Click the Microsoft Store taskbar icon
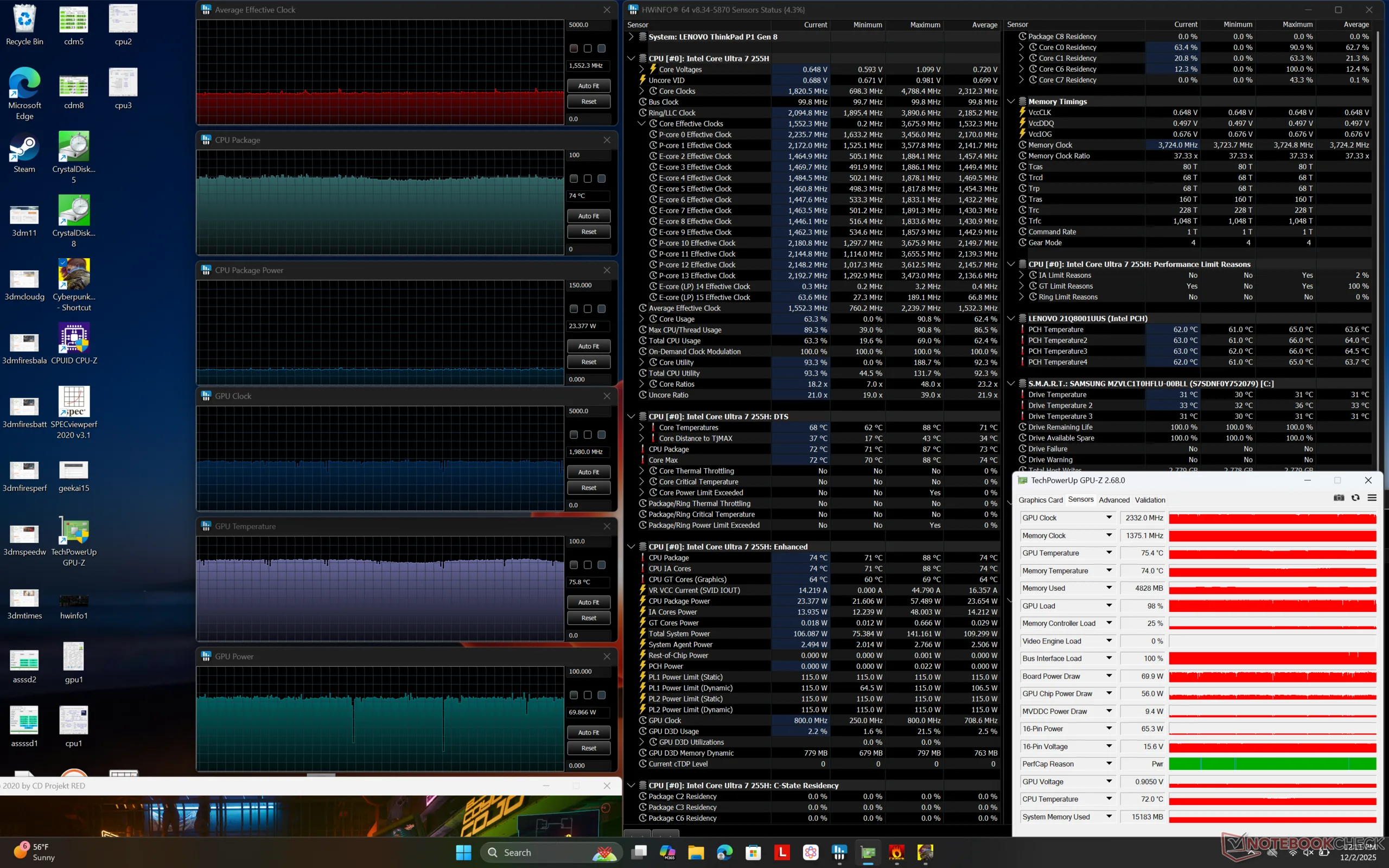 coord(753,852)
